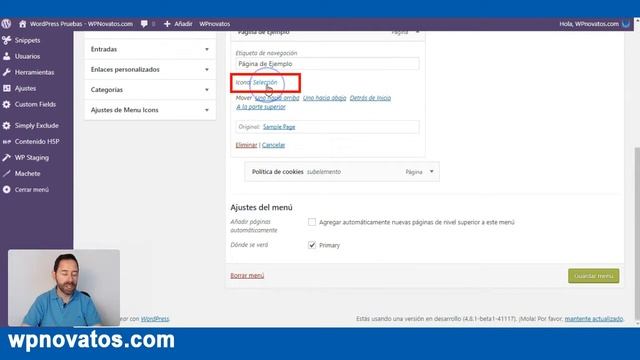Click the Selección icon link

[x=265, y=82]
